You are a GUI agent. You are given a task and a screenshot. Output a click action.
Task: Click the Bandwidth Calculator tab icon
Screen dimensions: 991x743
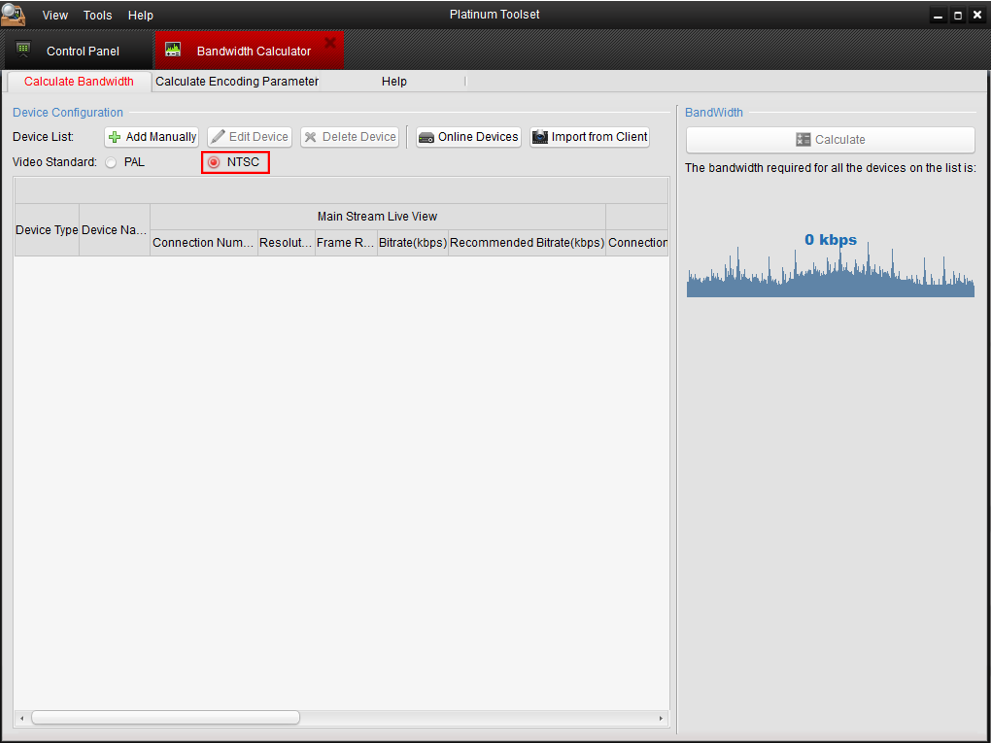click(173, 50)
